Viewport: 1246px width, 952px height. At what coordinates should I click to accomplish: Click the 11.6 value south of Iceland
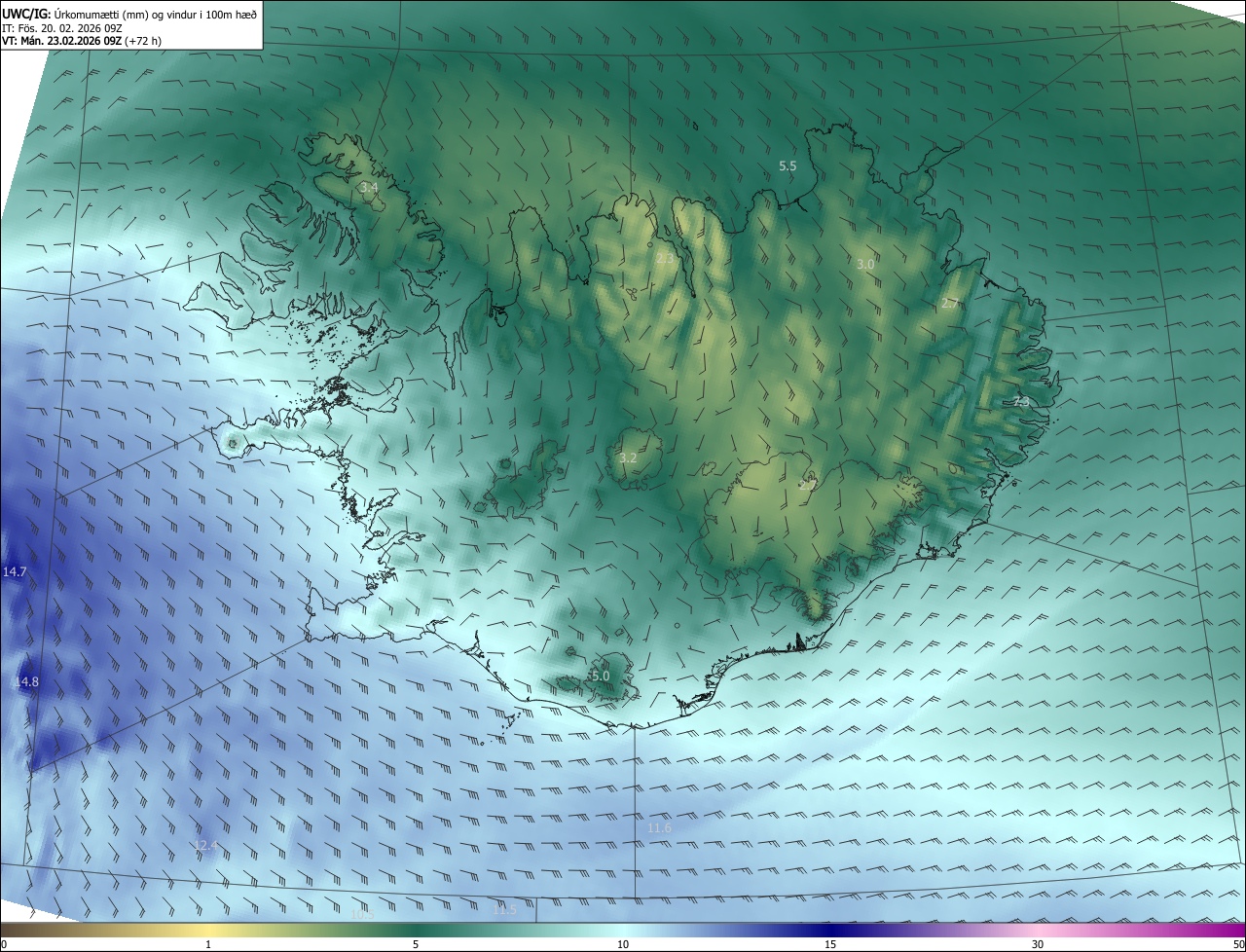[659, 827]
